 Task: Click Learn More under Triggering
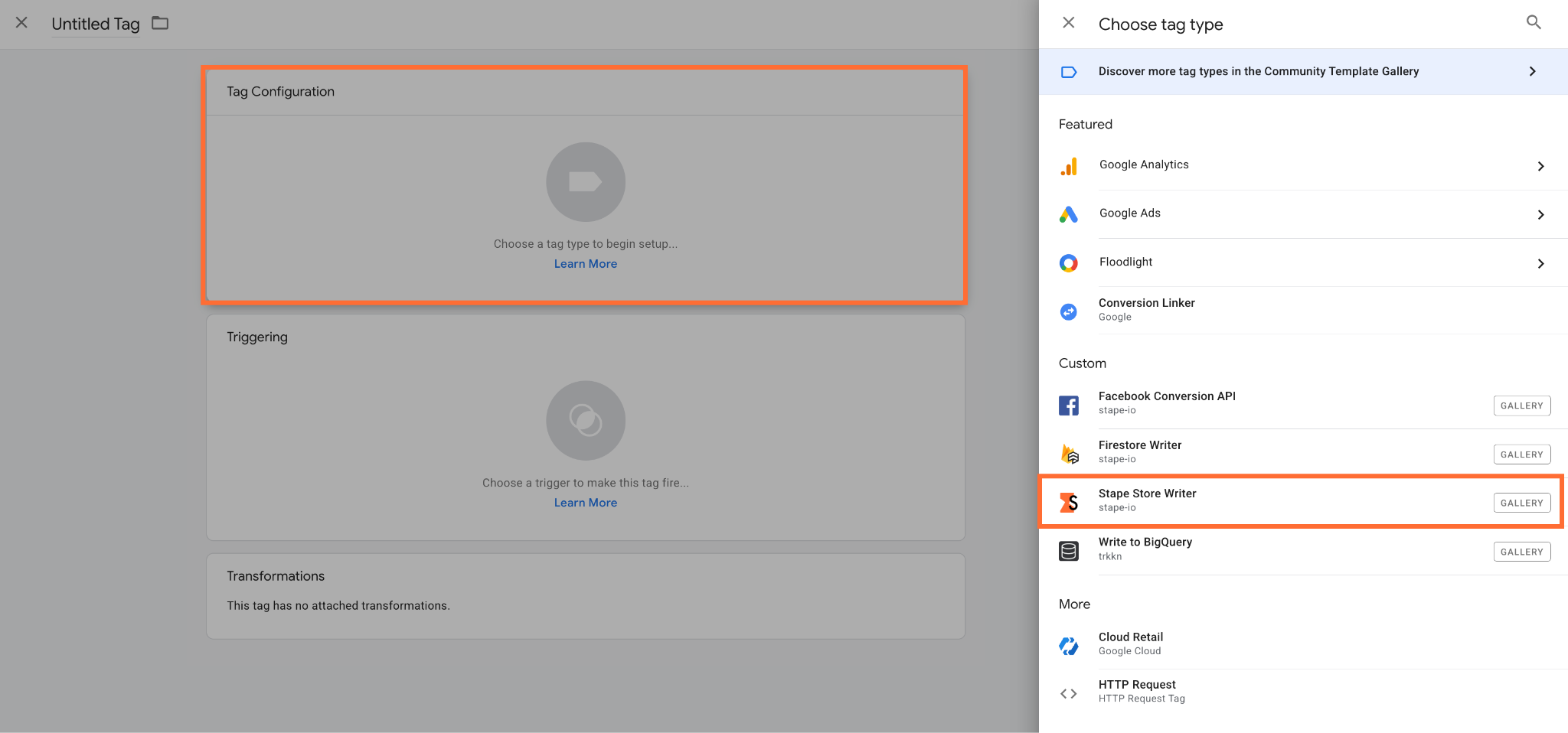[586, 503]
